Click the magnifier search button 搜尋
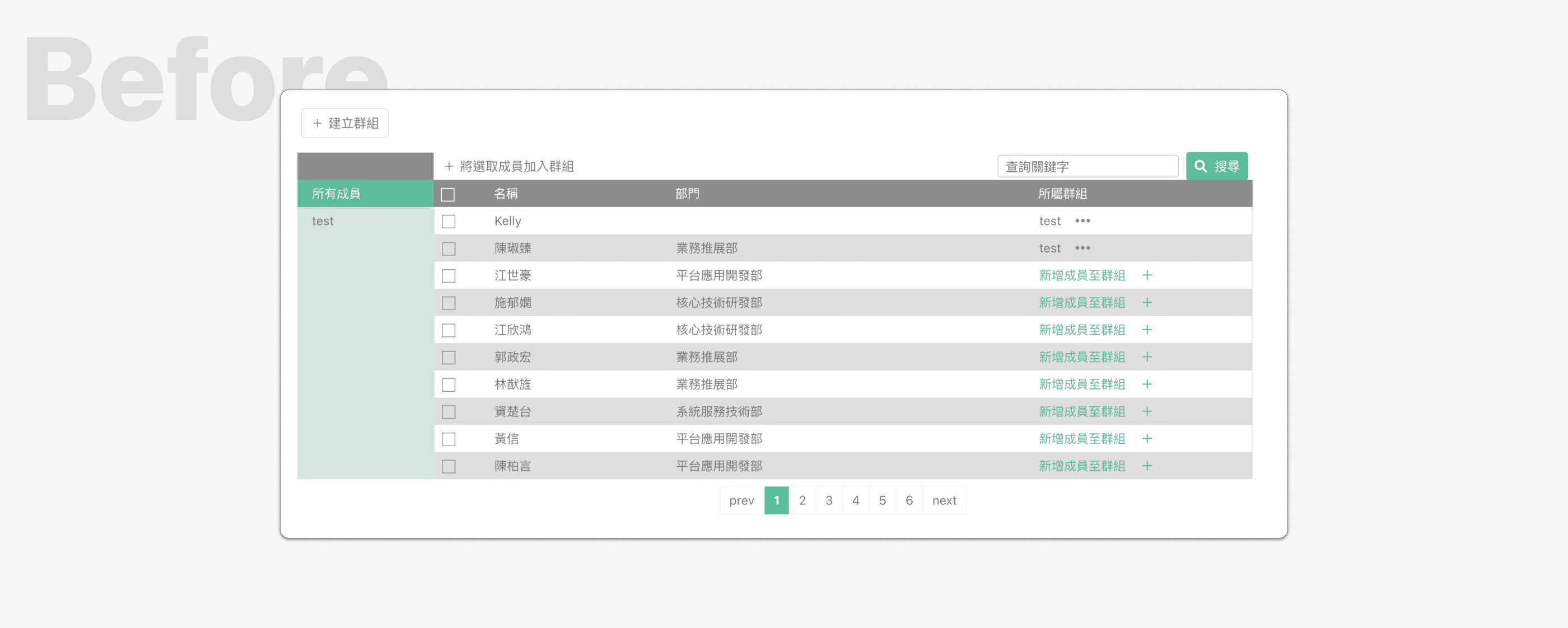The height and width of the screenshot is (628, 1568). click(1216, 166)
